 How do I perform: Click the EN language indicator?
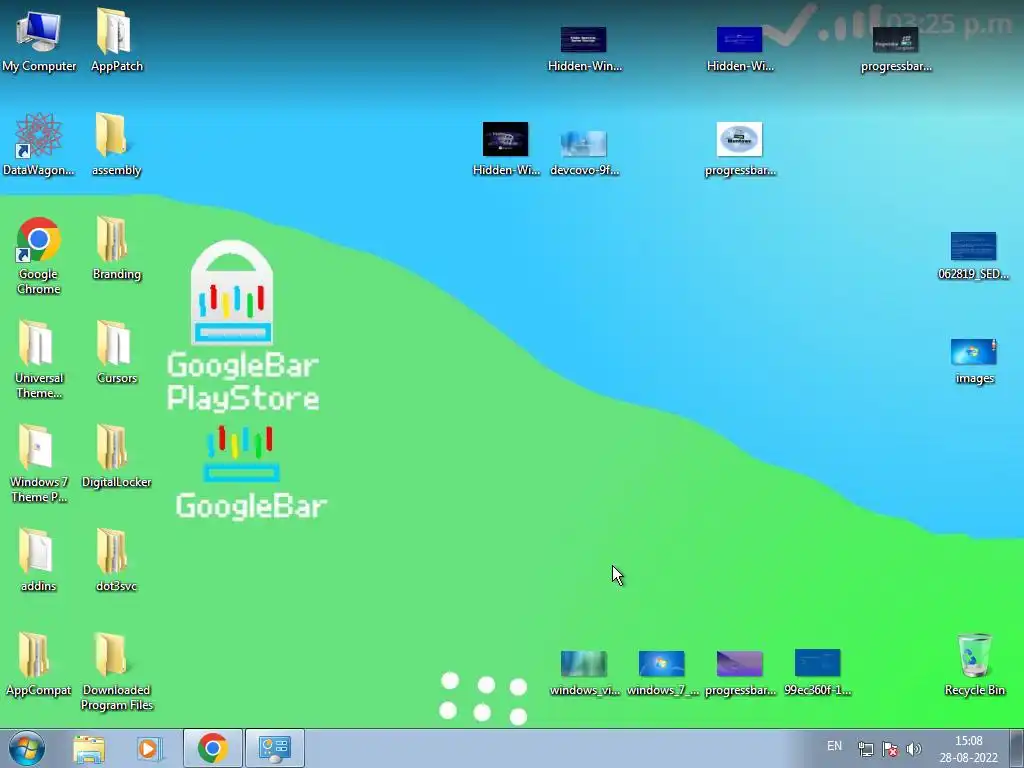pos(834,746)
